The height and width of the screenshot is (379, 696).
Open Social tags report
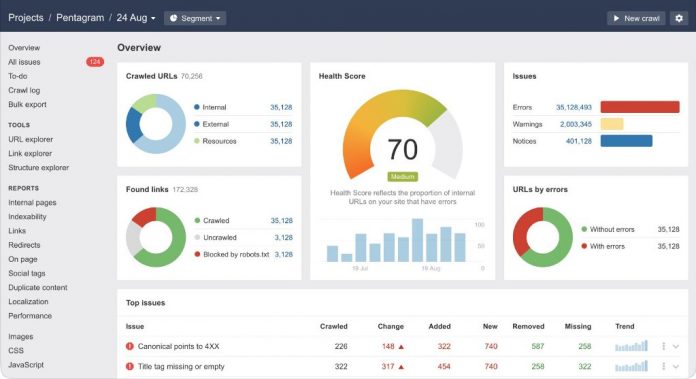pyautogui.click(x=27, y=273)
